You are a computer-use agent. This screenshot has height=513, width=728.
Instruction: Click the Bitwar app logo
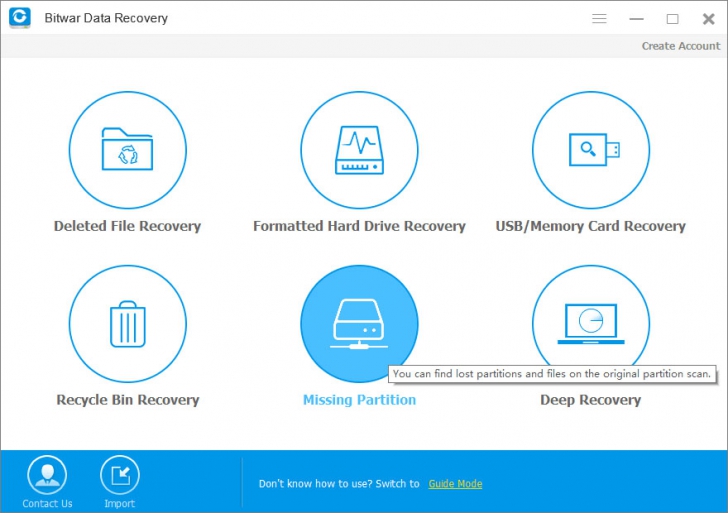click(x=20, y=18)
